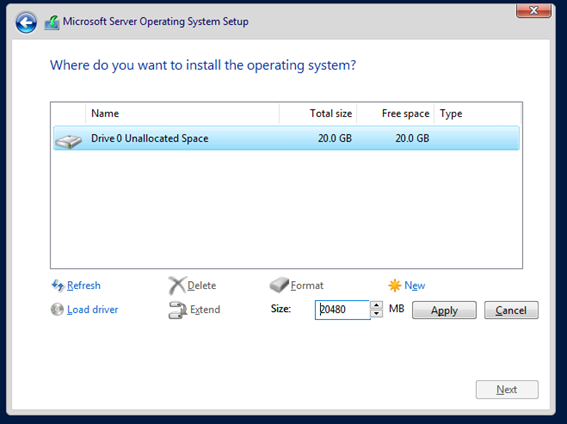Close the setup window
Viewport: 567px width, 424px height.
(x=534, y=10)
